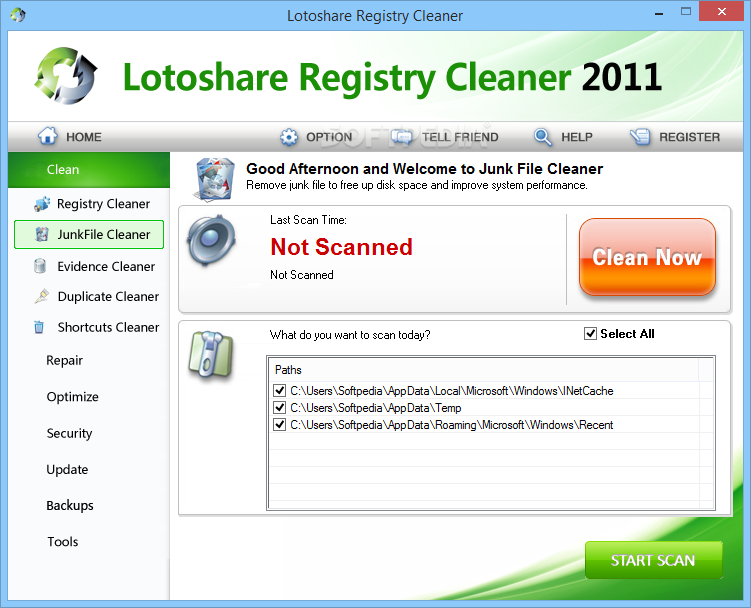Minimize the Lotoshare window
The image size is (751, 608).
click(x=659, y=13)
